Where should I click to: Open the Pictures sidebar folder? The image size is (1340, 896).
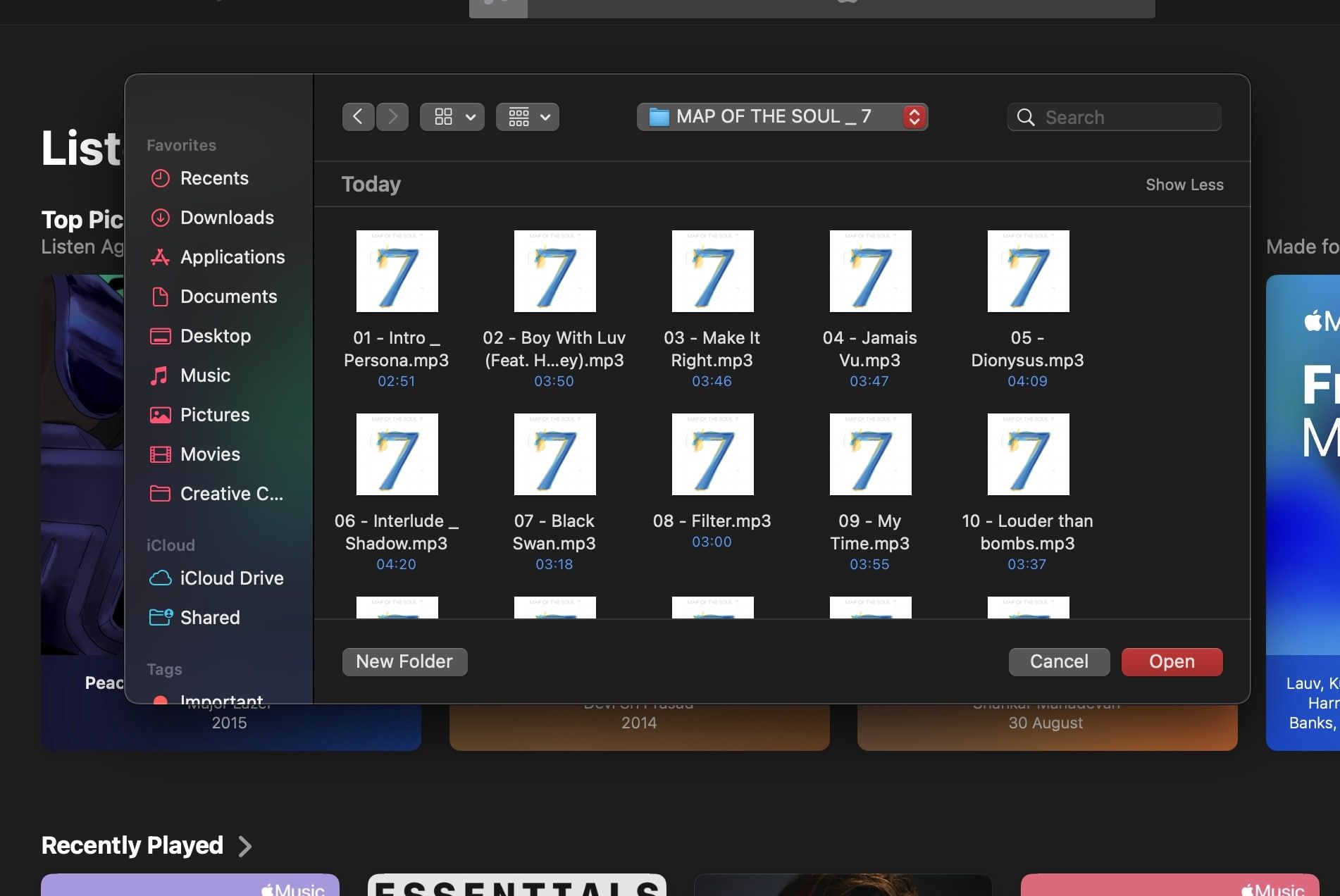pyautogui.click(x=214, y=415)
